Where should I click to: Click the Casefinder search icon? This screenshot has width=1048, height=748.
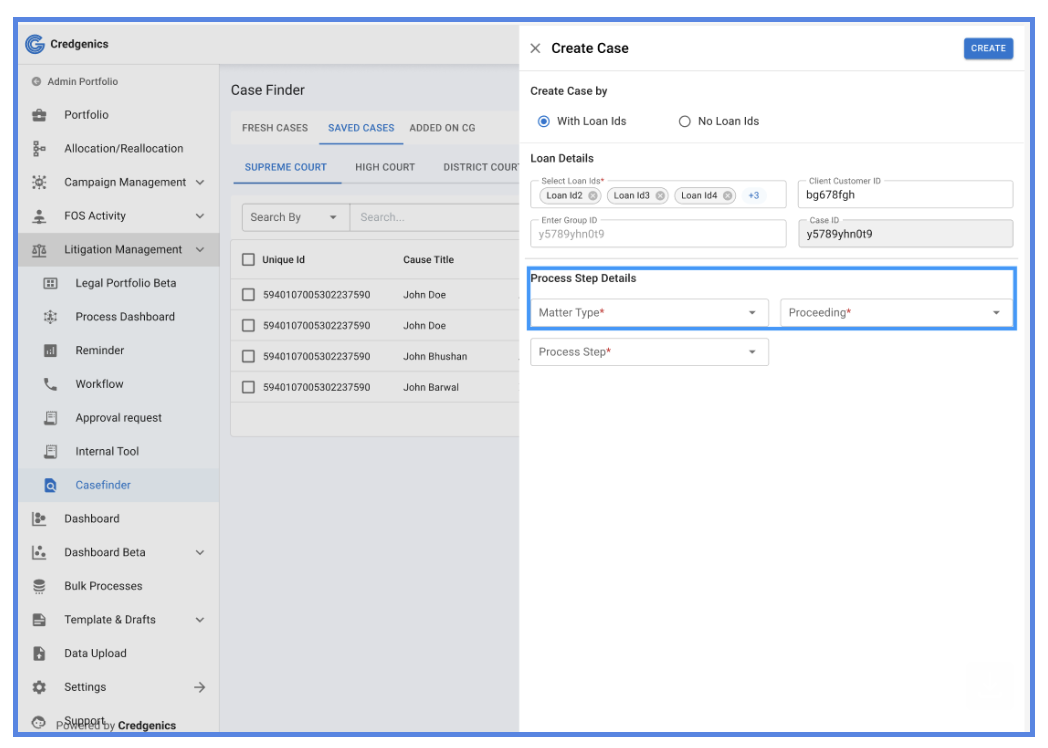[x=51, y=485]
